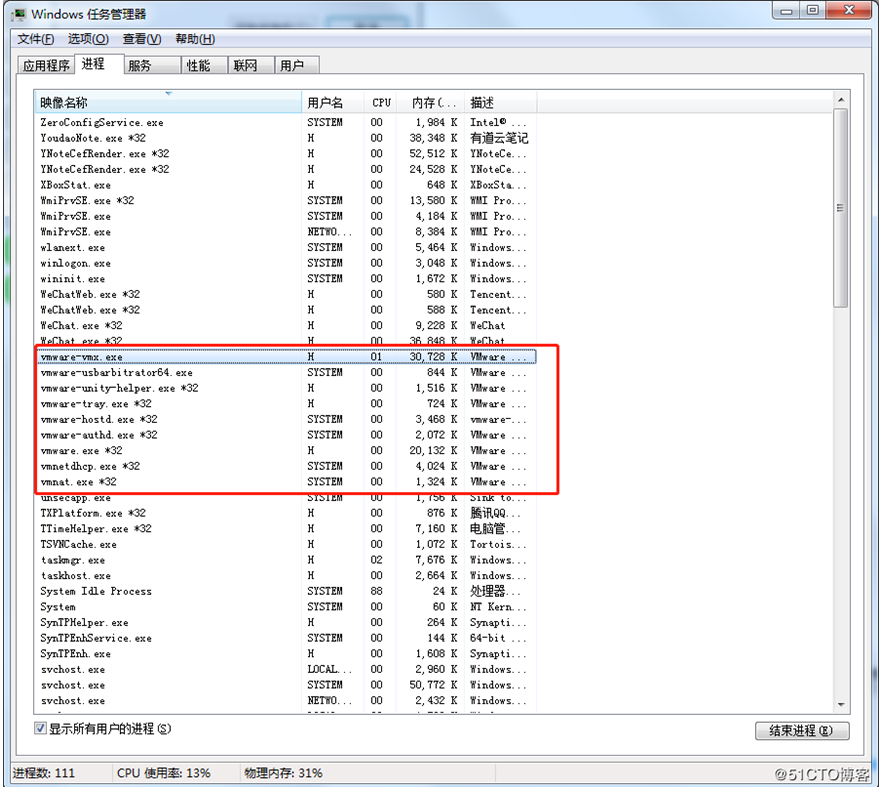This screenshot has width=881, height=787.
Task: Toggle 显示所有用户的进程 checkbox
Action: (x=41, y=729)
